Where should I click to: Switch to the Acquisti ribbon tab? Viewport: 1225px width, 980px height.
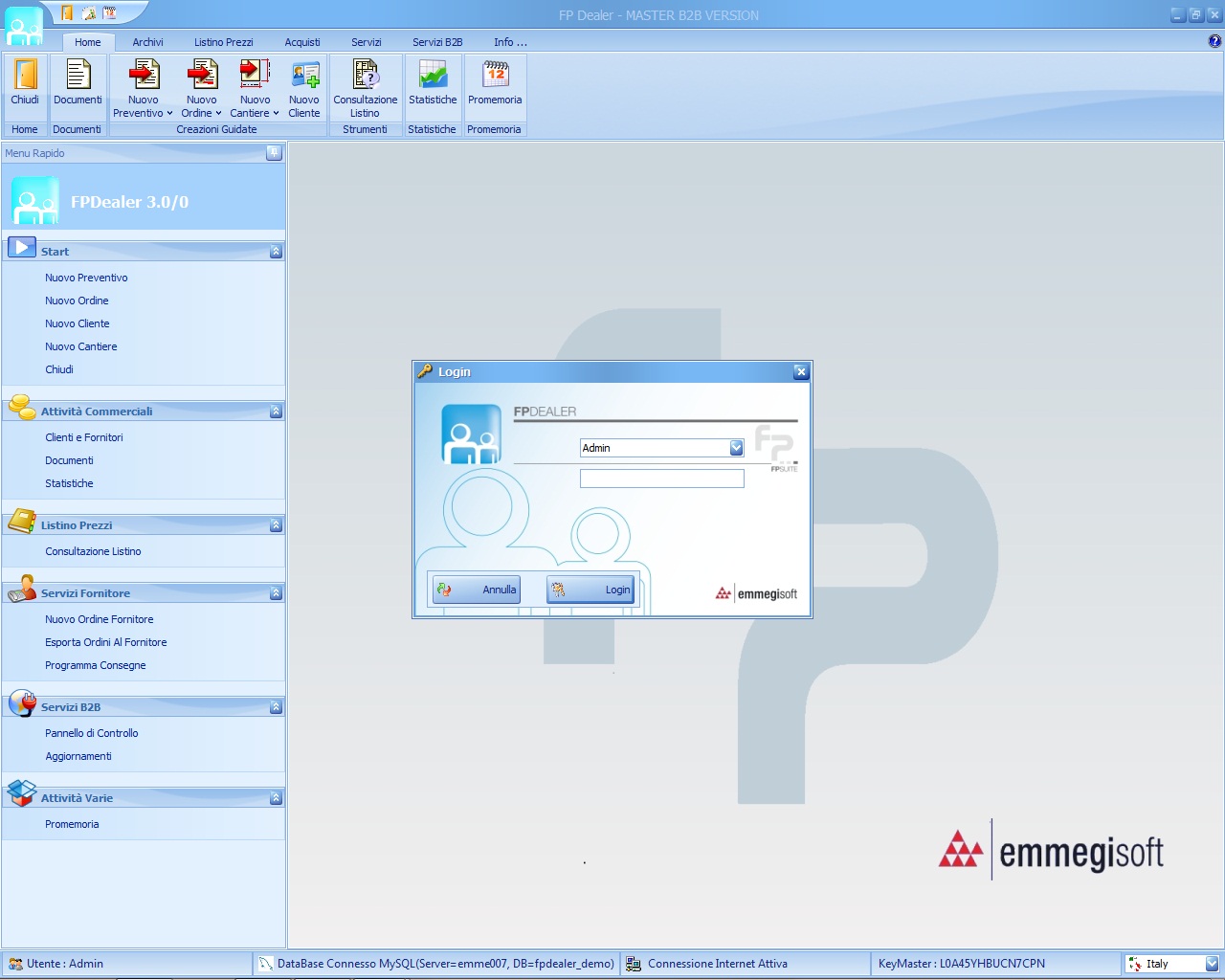[302, 42]
